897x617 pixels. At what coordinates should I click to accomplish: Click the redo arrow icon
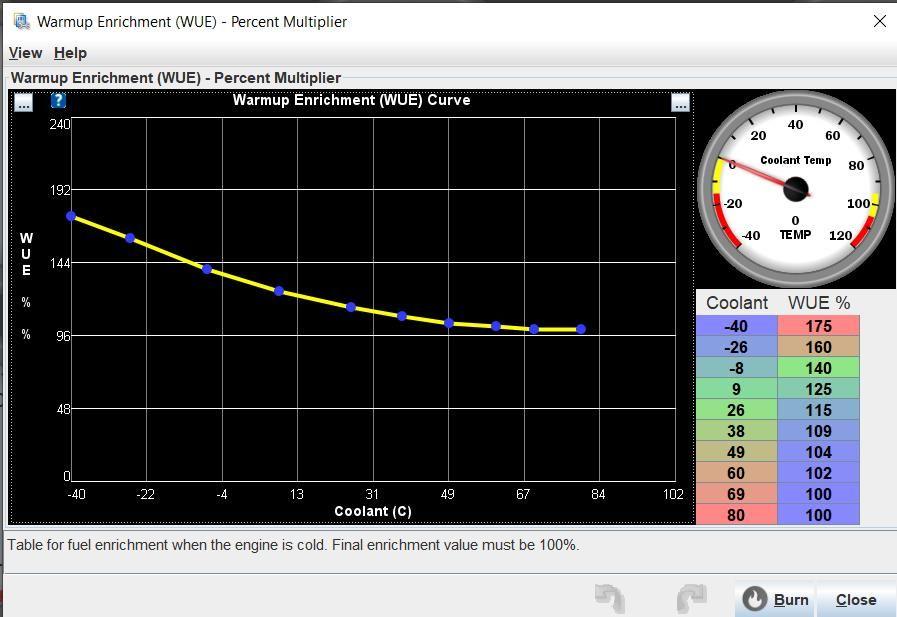click(691, 598)
